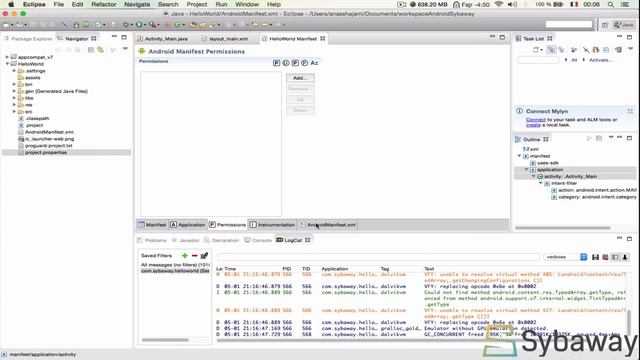Click the Connect link in Mylyn panel
This screenshot has width=640, height=360.
(x=536, y=120)
